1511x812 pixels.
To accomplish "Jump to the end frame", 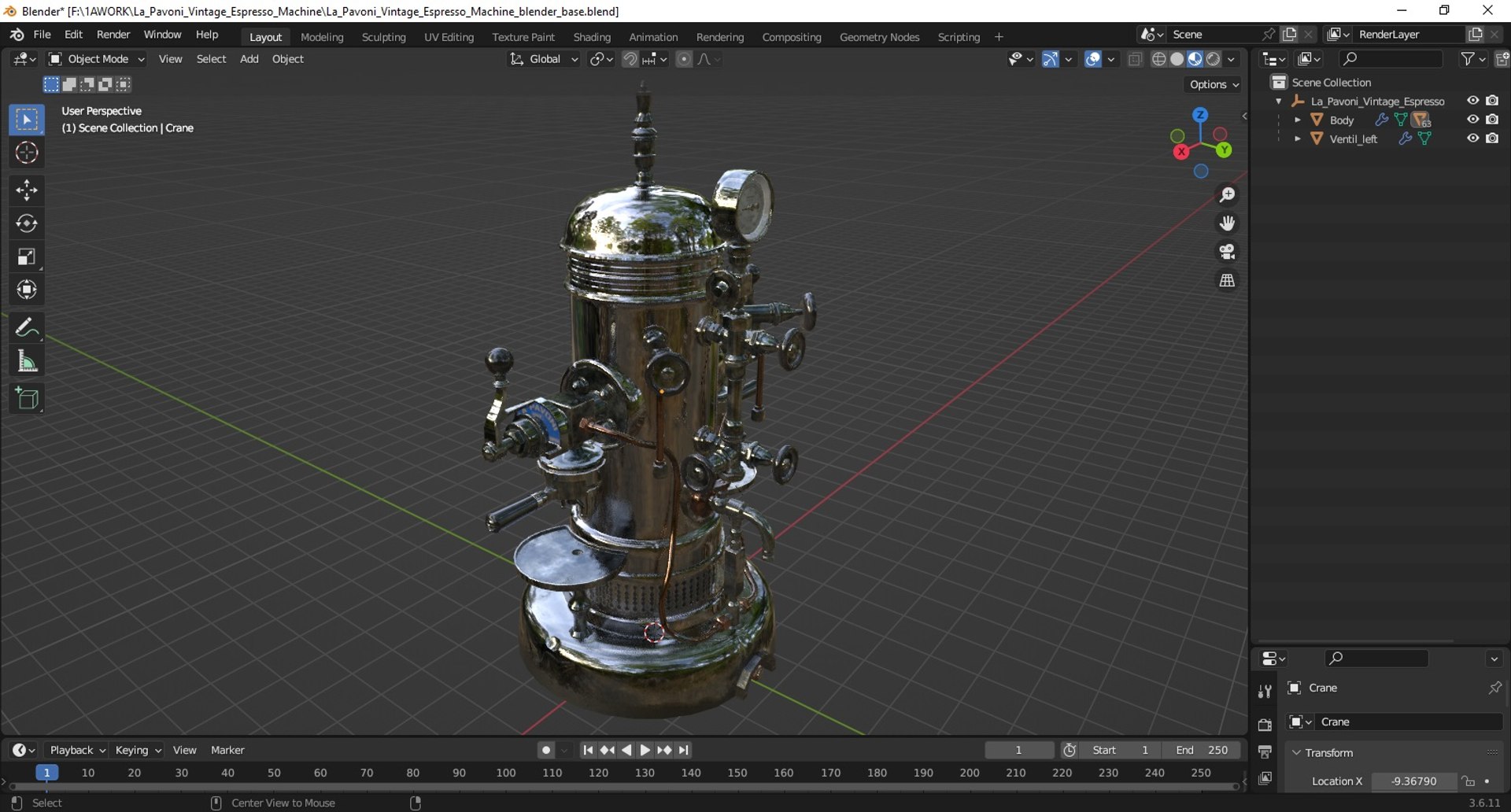I will [x=684, y=750].
